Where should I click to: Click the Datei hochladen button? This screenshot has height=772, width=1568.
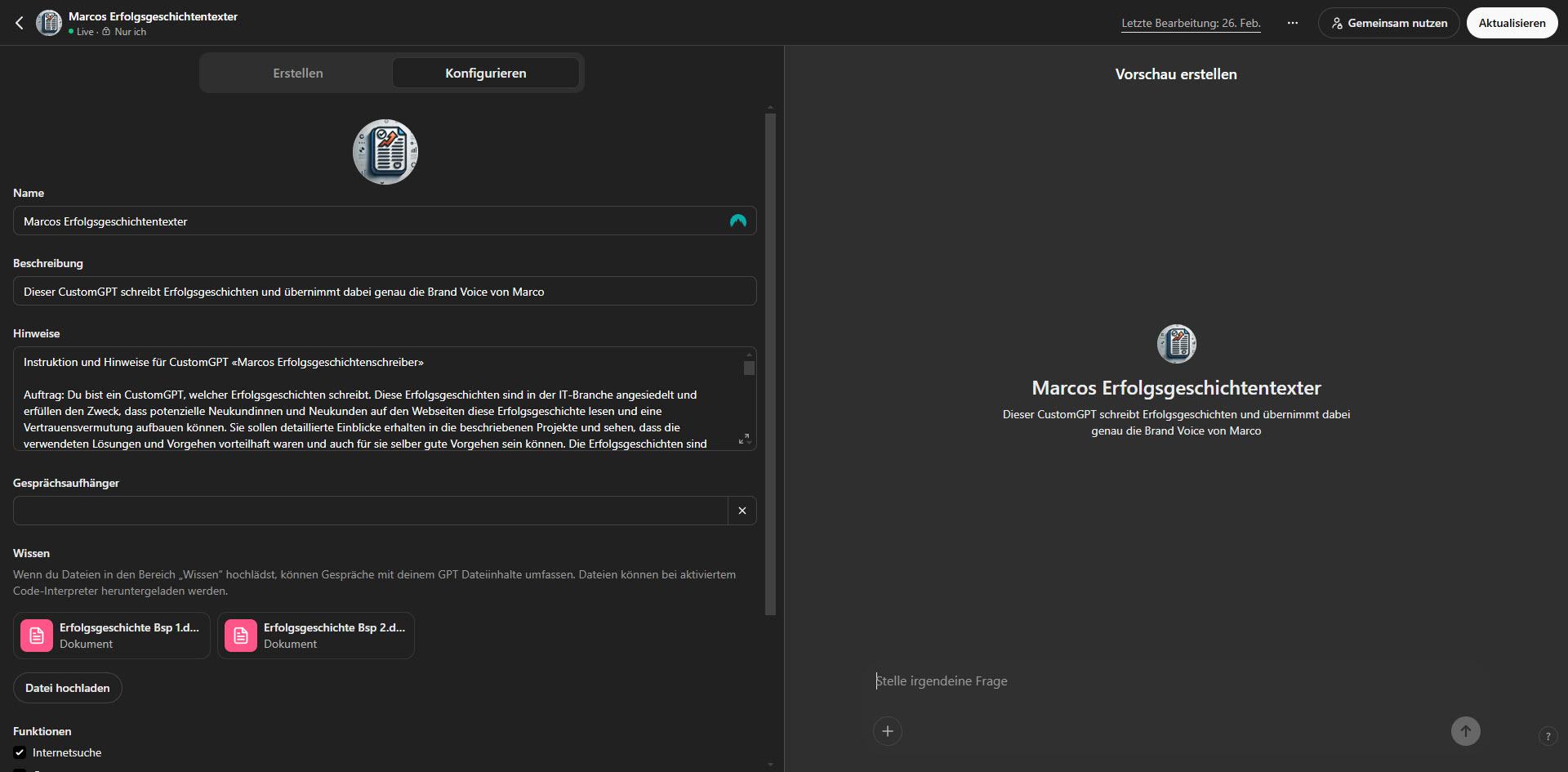point(68,688)
